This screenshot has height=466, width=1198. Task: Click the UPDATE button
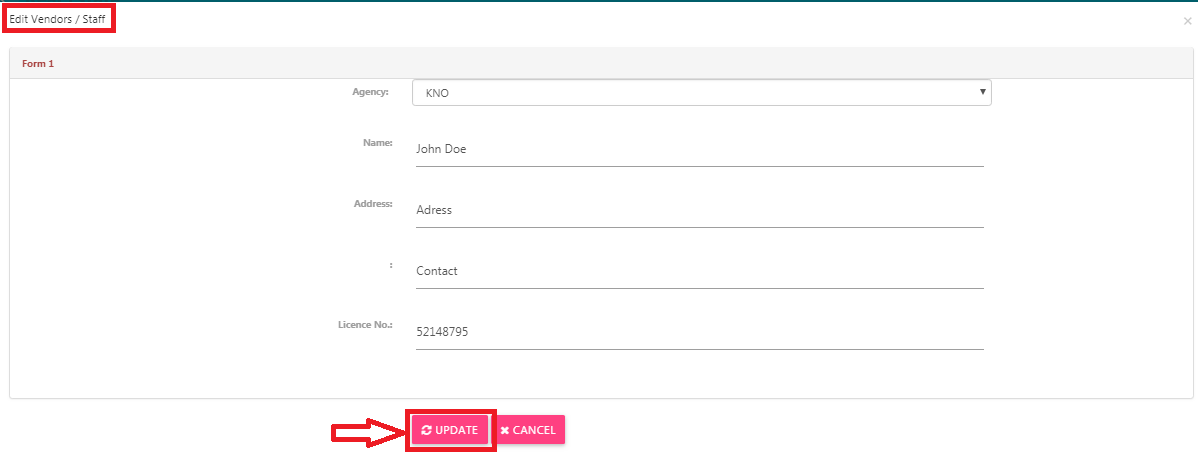point(450,430)
